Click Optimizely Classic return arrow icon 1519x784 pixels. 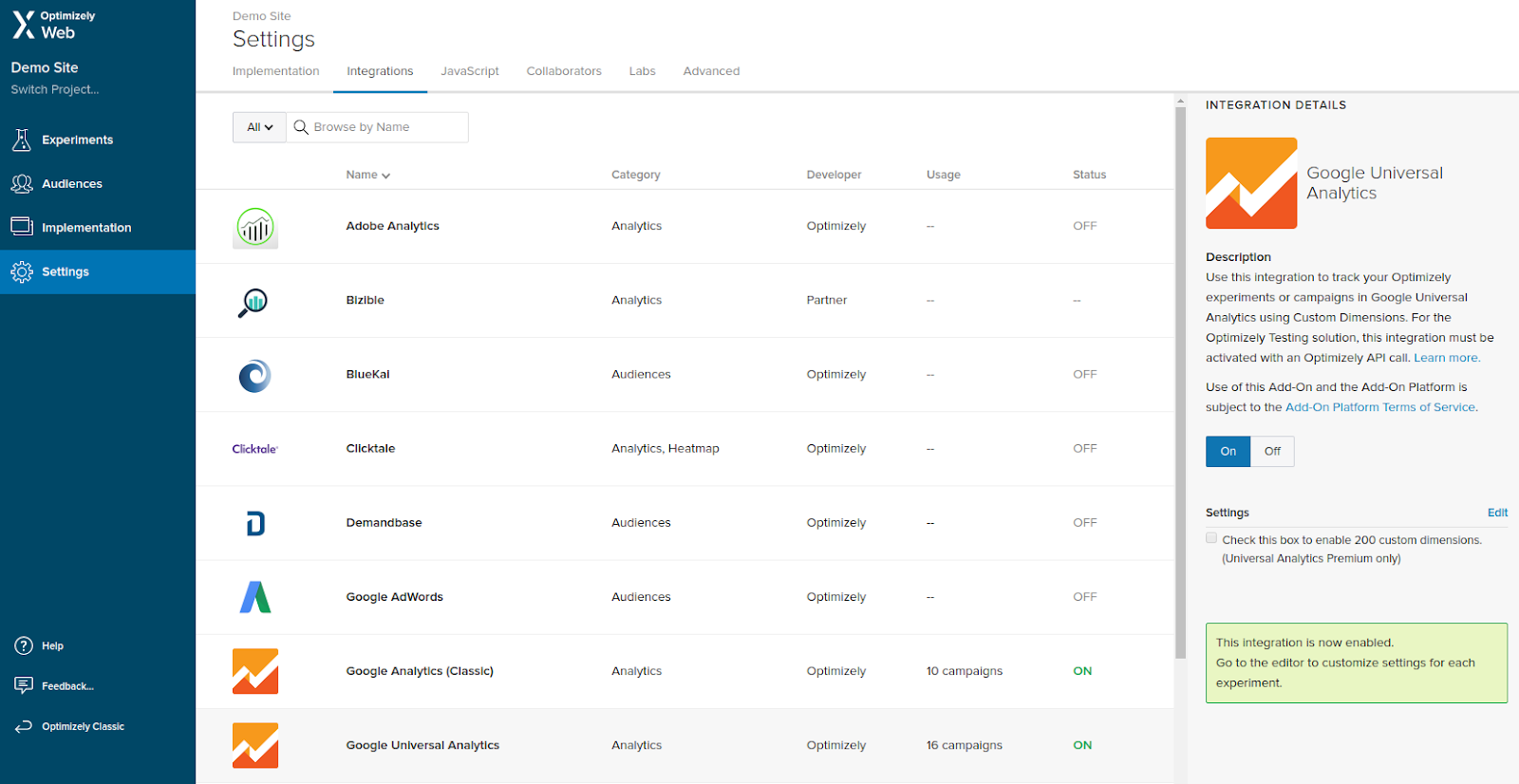pos(24,726)
